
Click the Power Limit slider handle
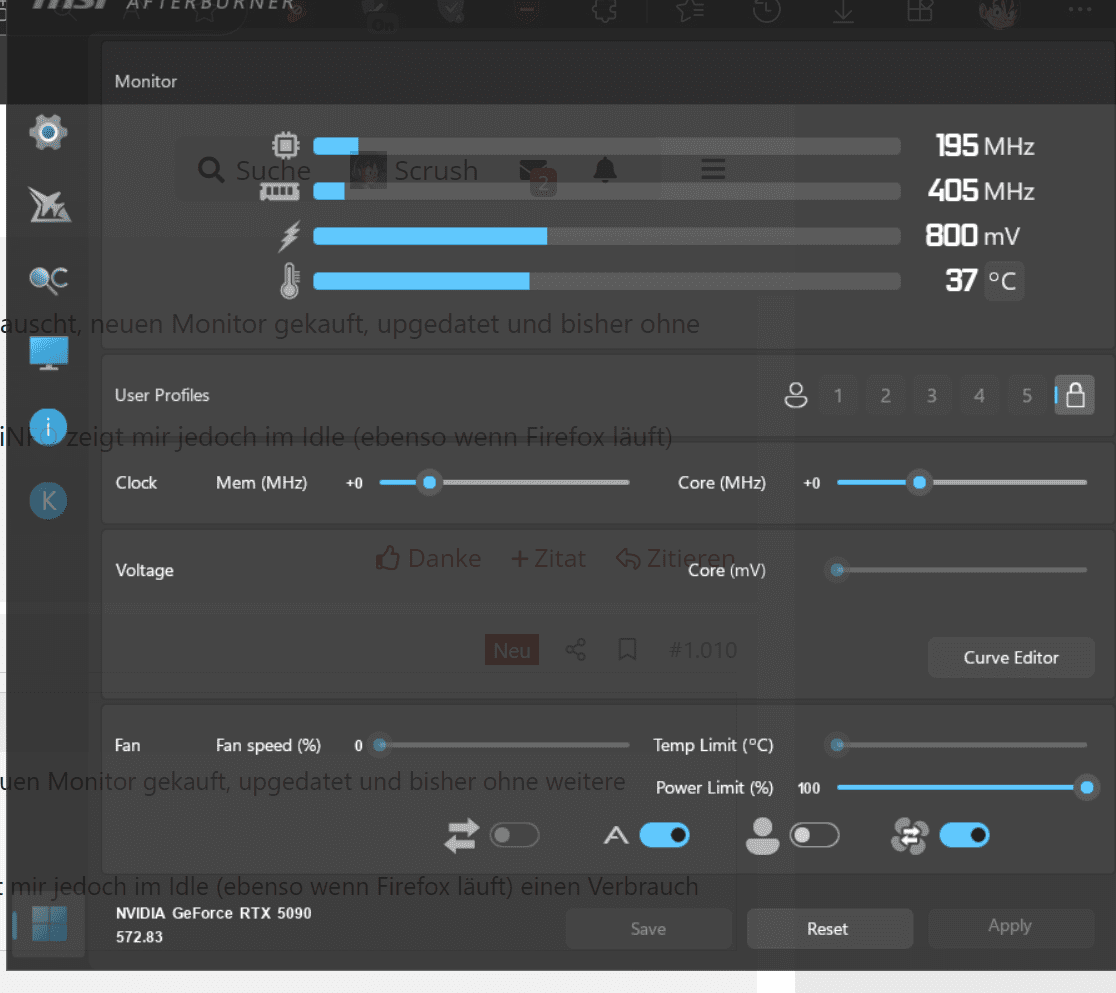(1087, 788)
